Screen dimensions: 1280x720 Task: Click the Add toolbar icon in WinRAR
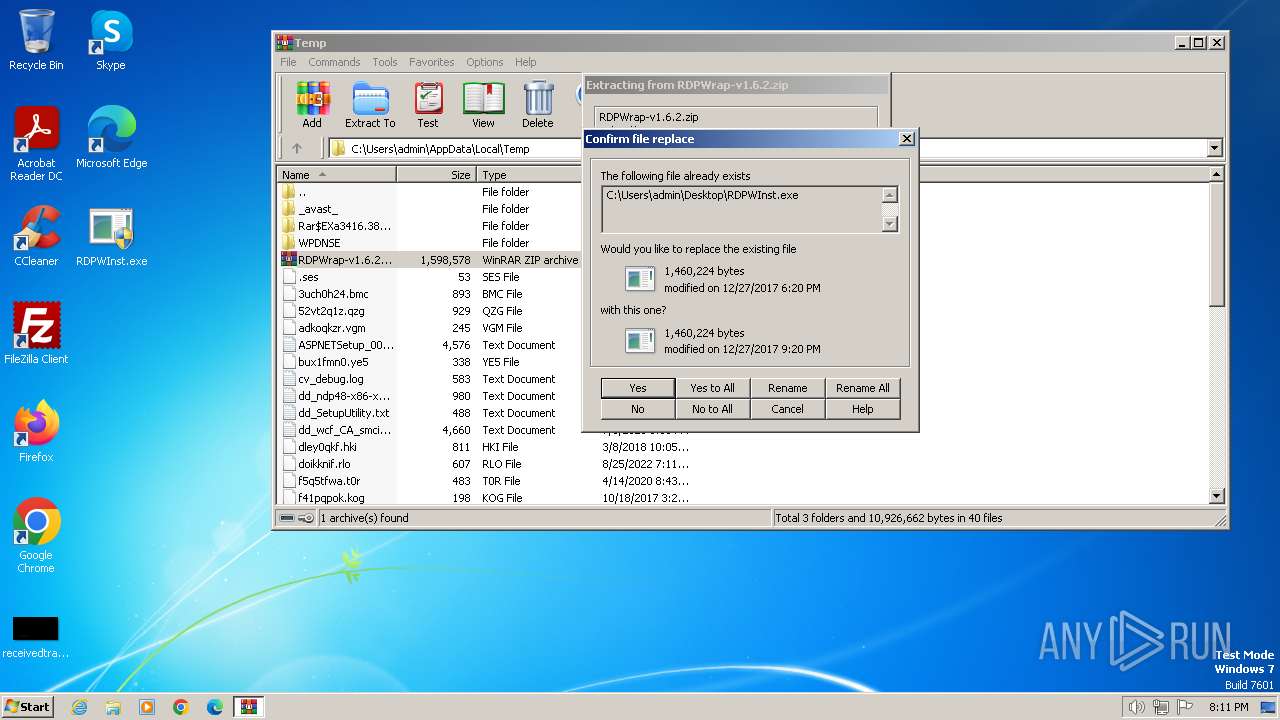(312, 105)
